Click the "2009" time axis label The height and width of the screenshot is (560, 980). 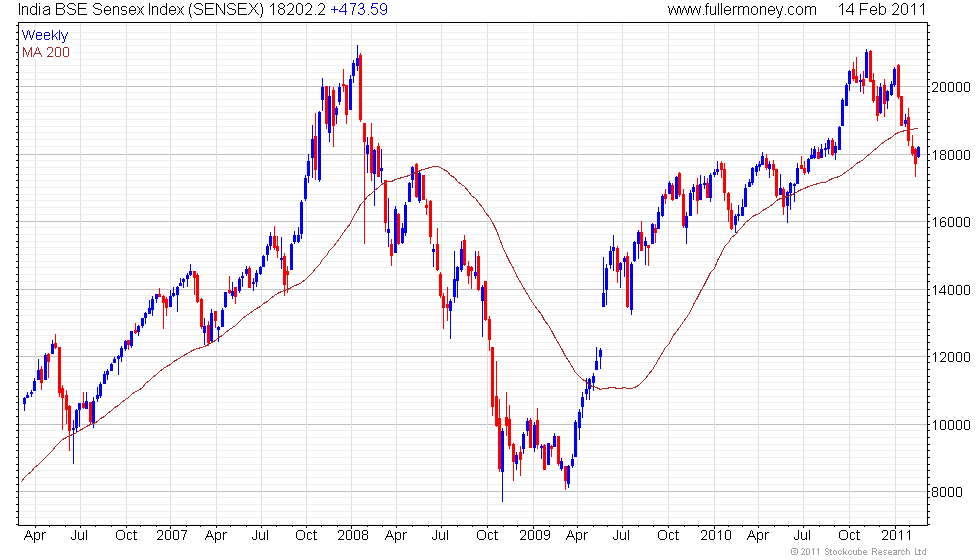[x=535, y=536]
